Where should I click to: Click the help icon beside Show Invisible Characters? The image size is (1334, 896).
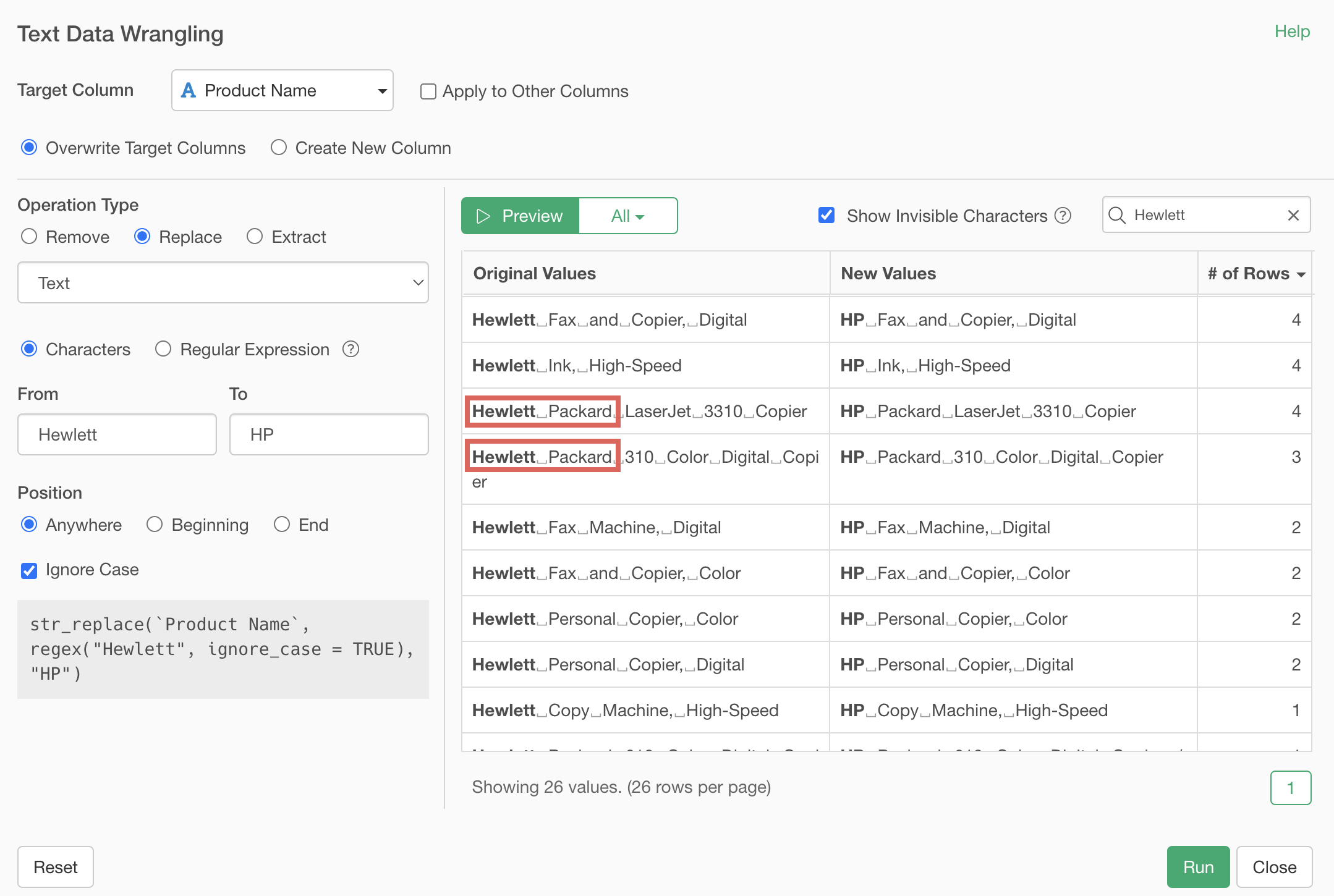click(1063, 216)
